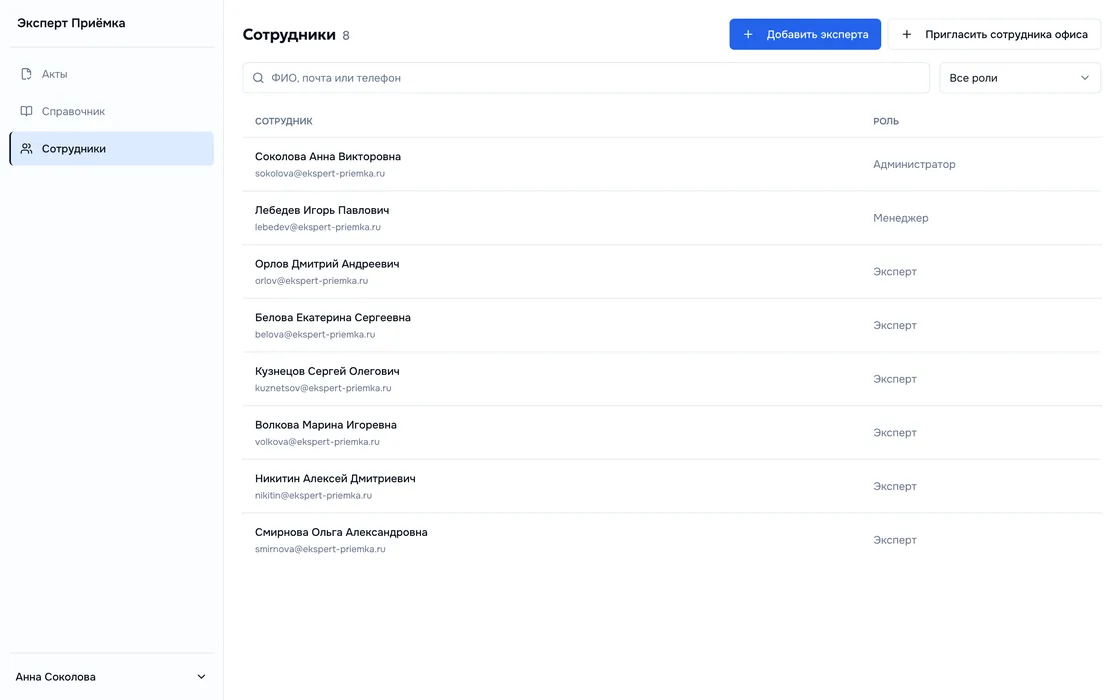Open the Все роли role filter dropdown
This screenshot has width=1120, height=700.
pos(1019,78)
